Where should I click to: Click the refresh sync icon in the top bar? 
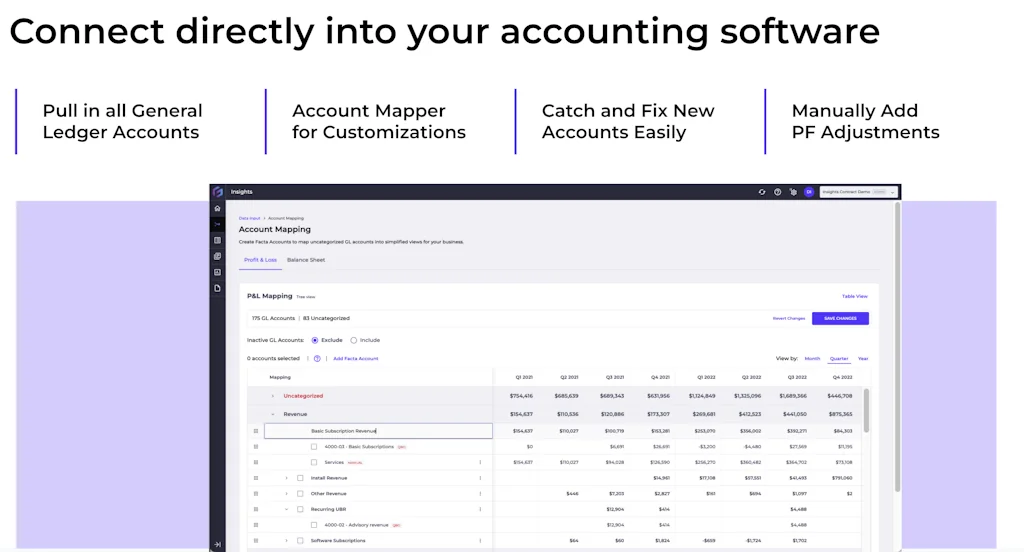click(x=761, y=192)
